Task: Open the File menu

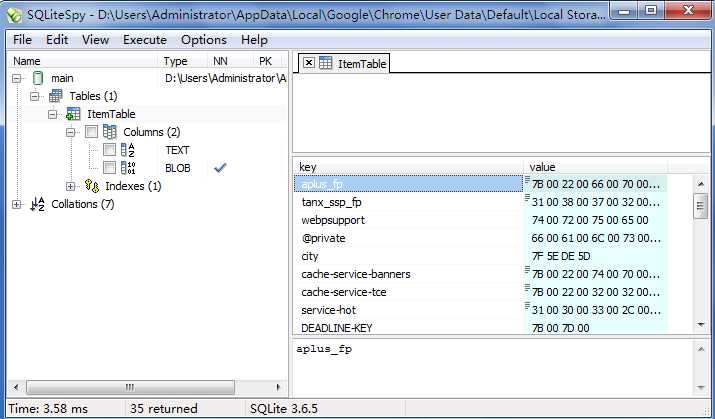Action: (x=22, y=40)
